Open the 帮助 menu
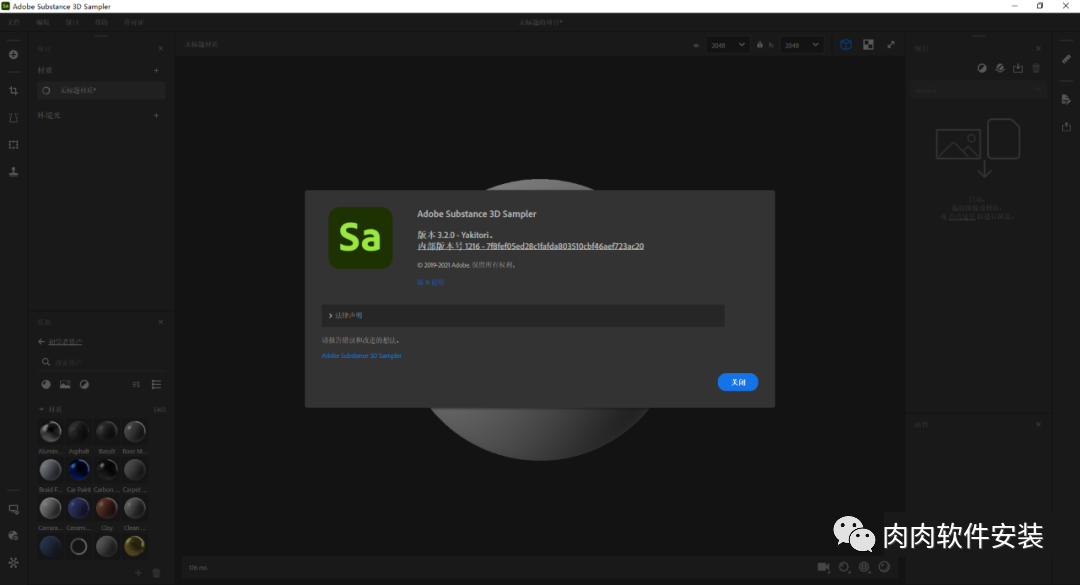 [101, 23]
